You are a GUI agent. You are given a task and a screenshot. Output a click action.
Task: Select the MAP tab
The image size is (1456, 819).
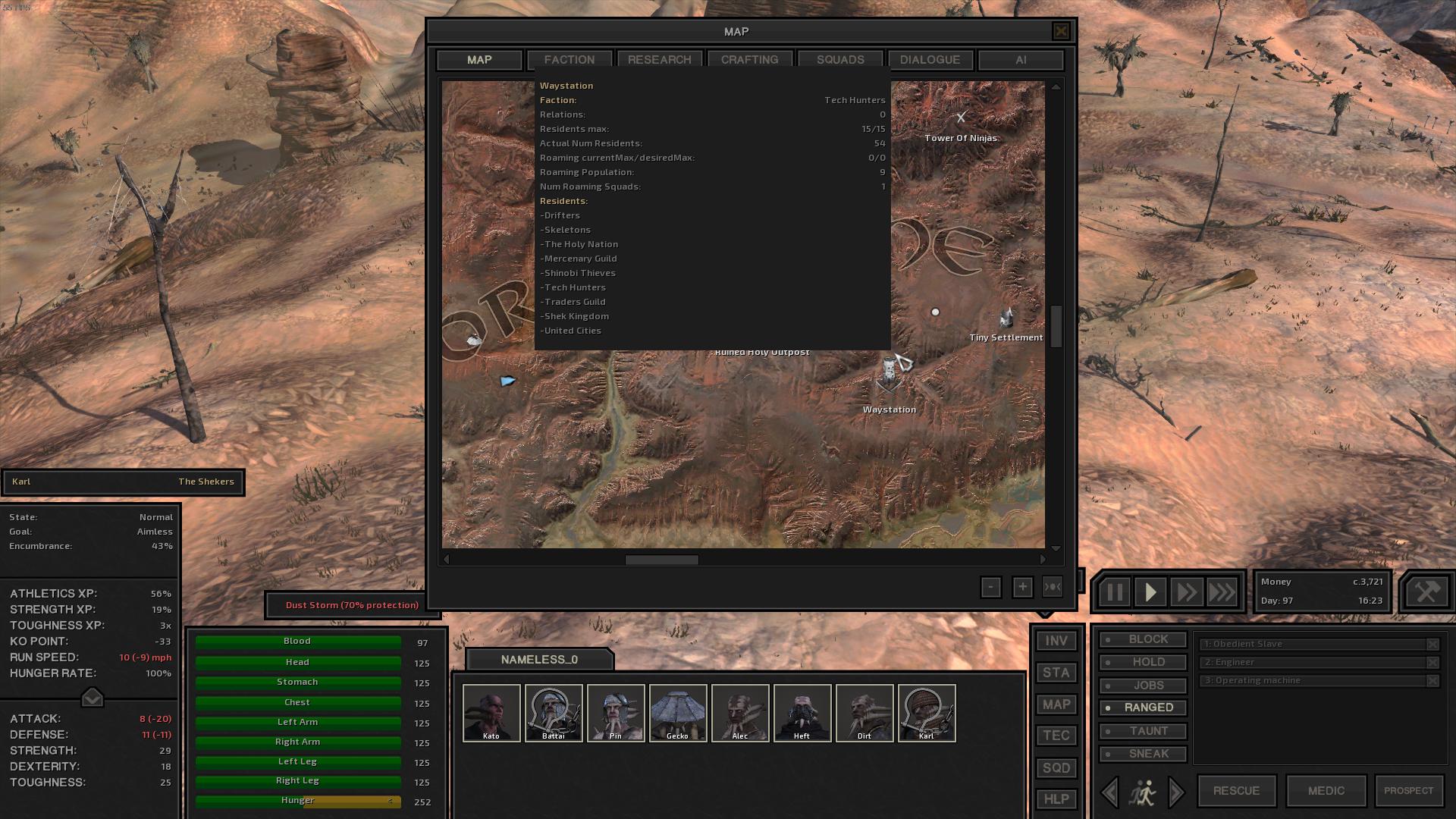(479, 60)
